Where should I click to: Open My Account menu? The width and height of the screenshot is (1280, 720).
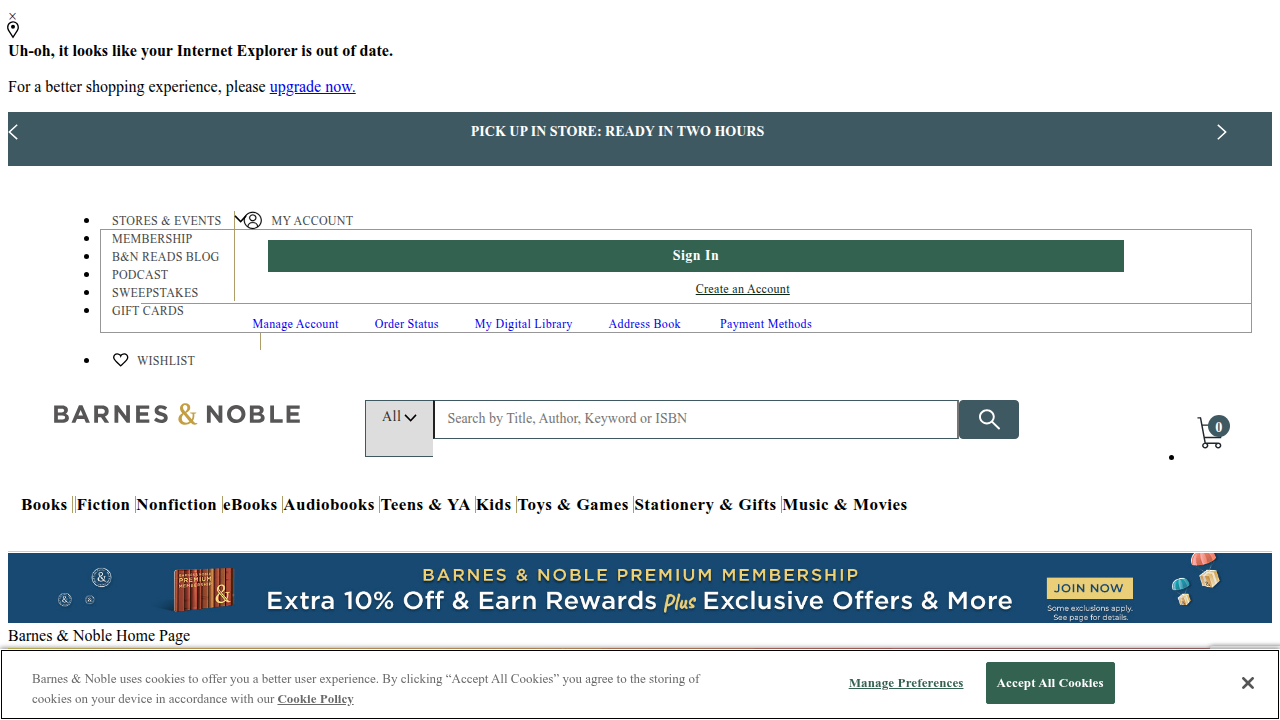pos(312,221)
